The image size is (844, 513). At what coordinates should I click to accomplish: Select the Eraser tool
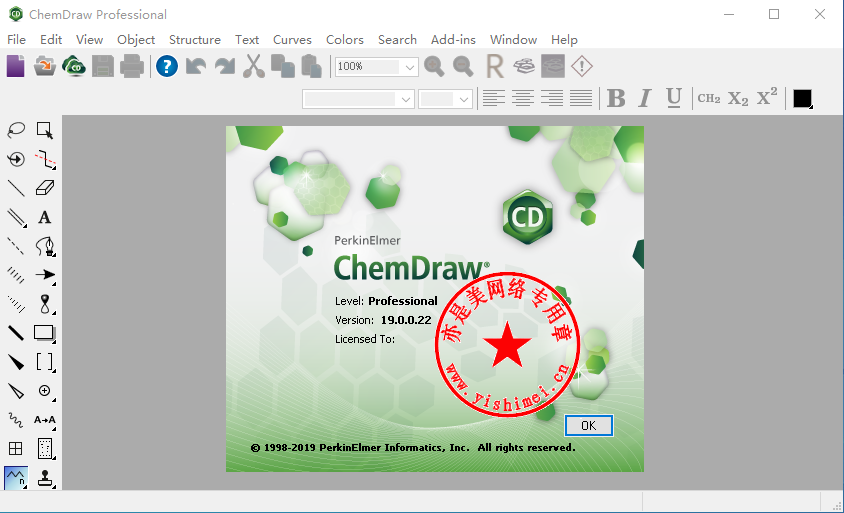(45, 188)
